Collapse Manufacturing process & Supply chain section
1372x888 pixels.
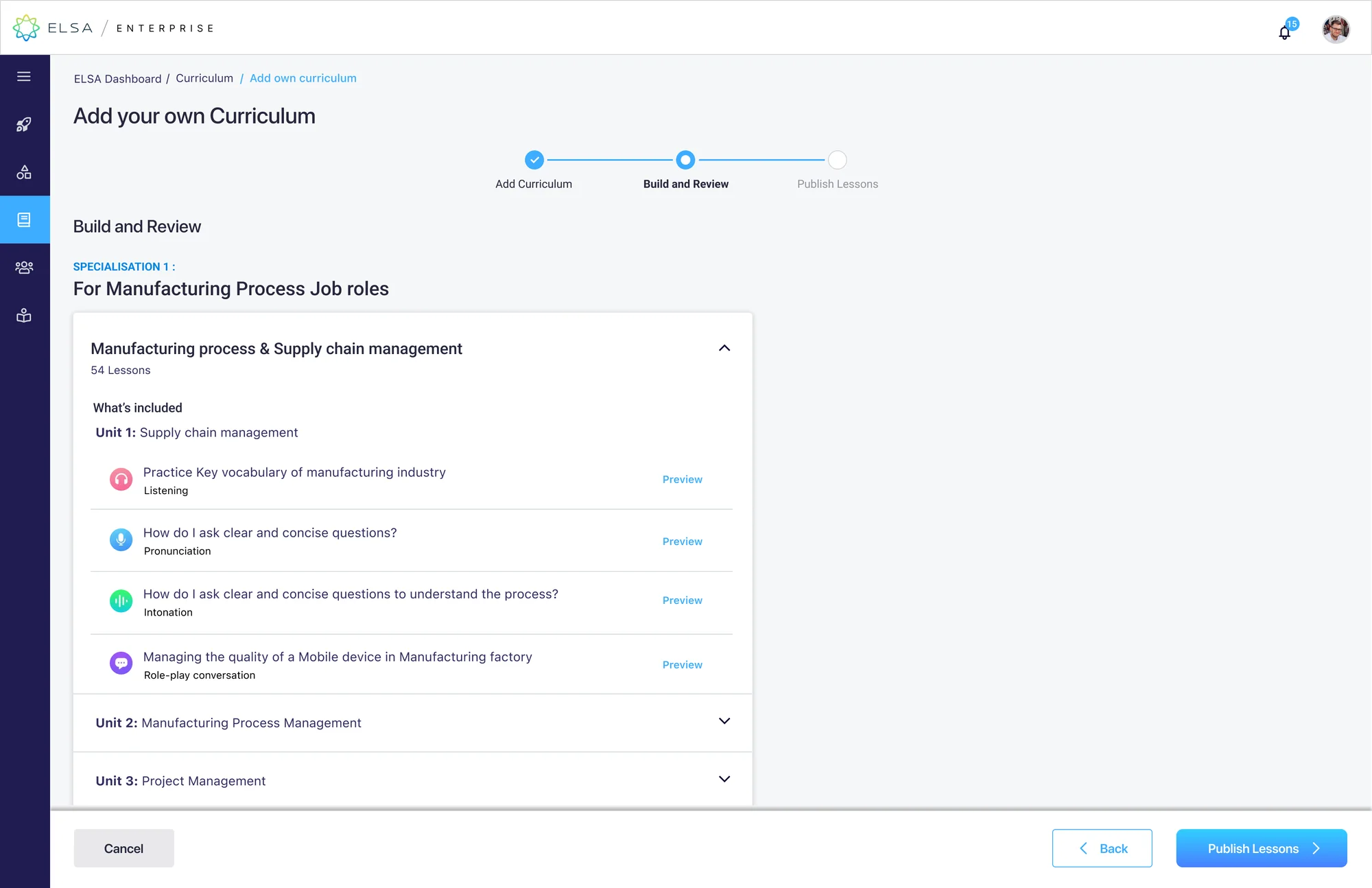724,348
